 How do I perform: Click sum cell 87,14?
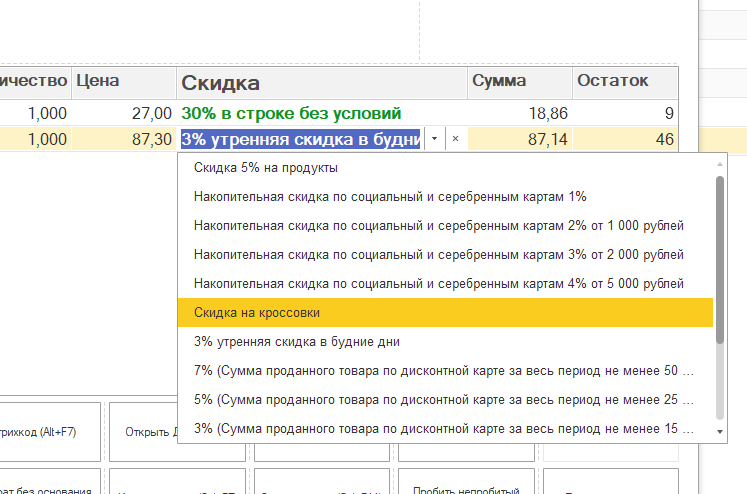pos(520,139)
